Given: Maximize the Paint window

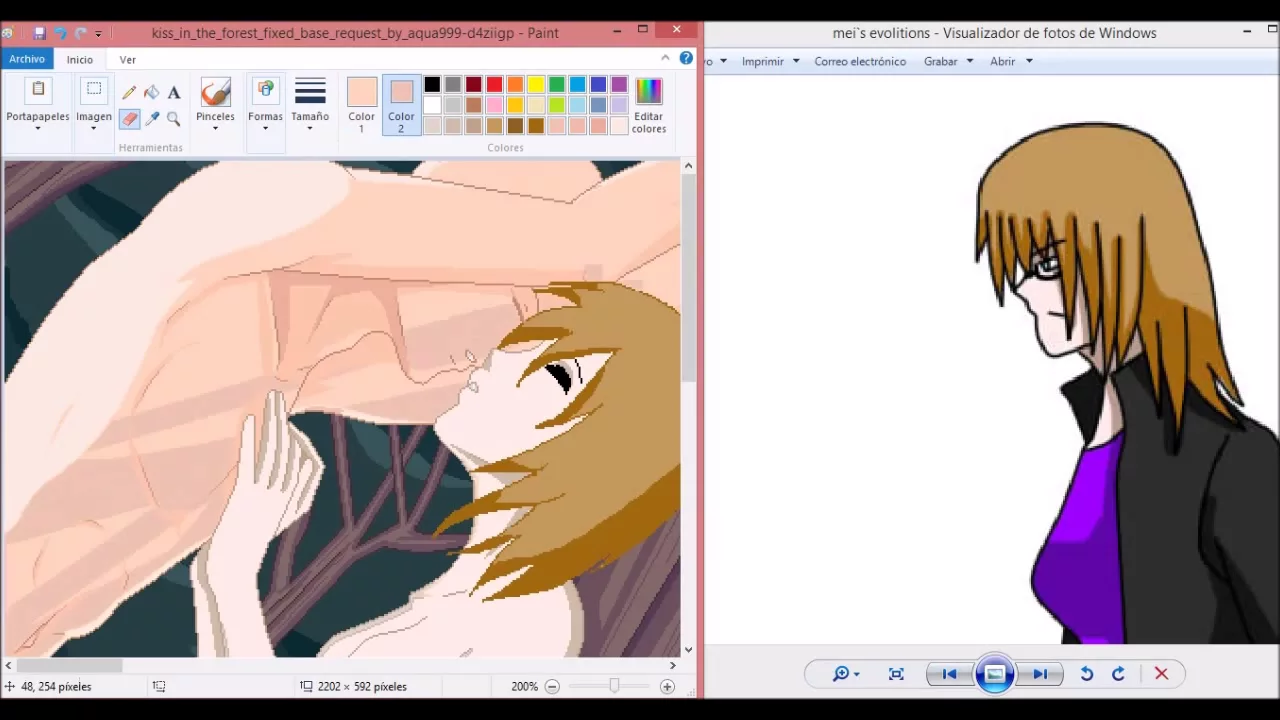Looking at the screenshot, I should click(643, 30).
